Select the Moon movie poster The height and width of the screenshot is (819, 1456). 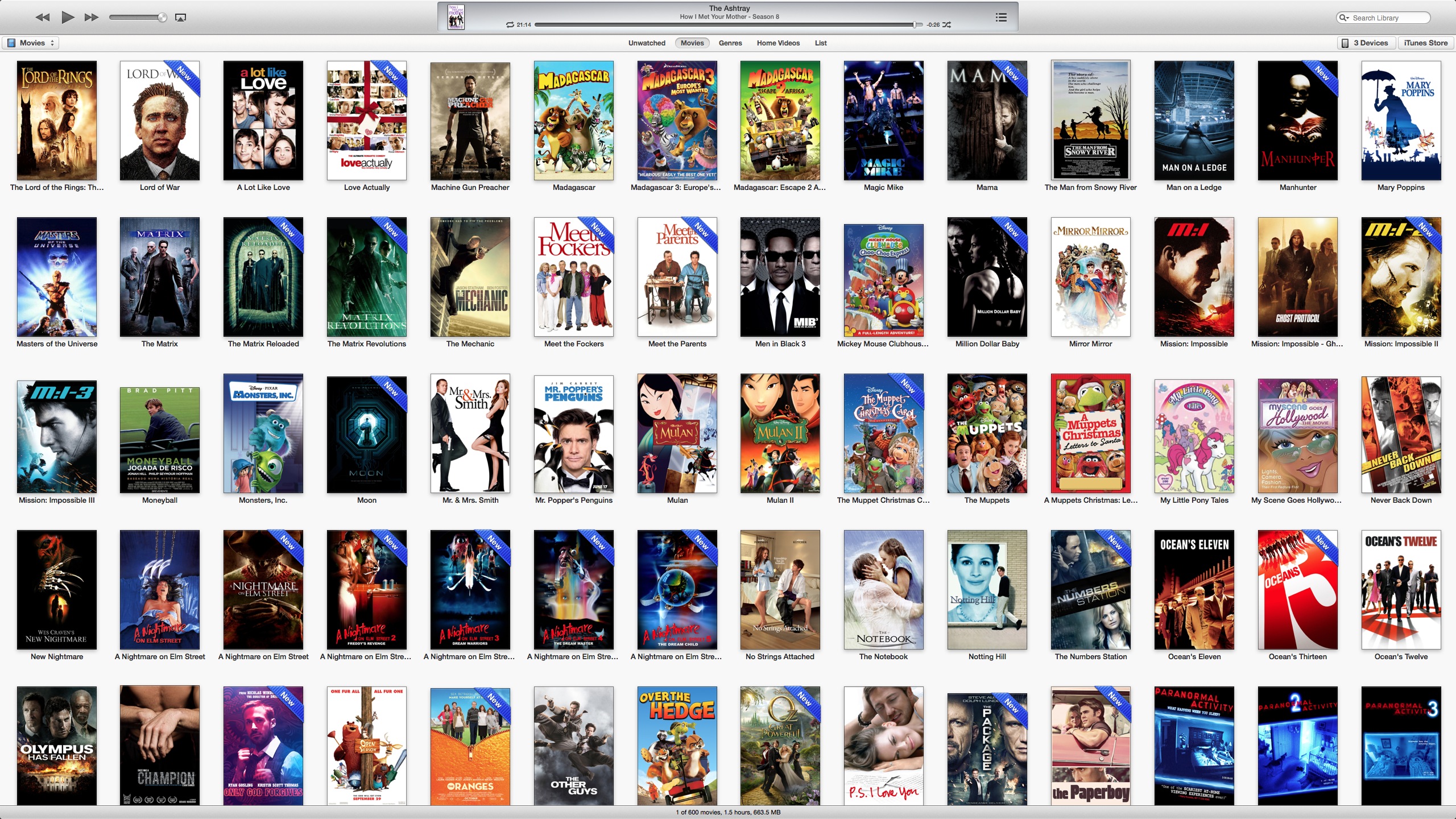click(367, 435)
